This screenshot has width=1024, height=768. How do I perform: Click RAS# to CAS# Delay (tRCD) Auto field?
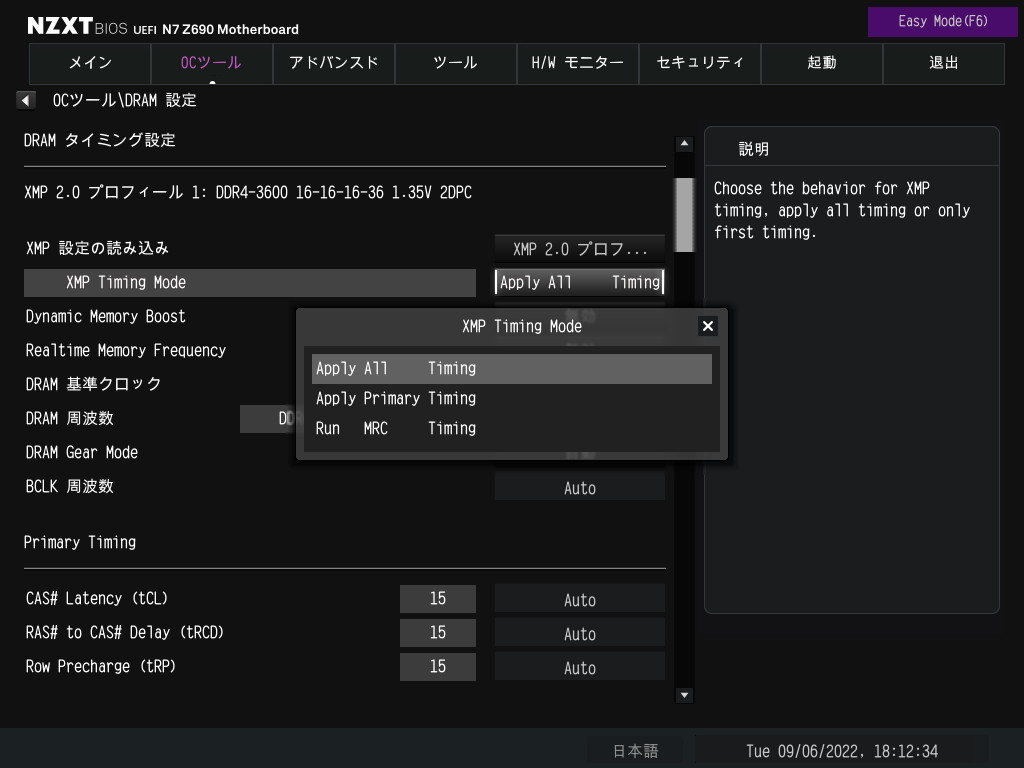point(579,633)
